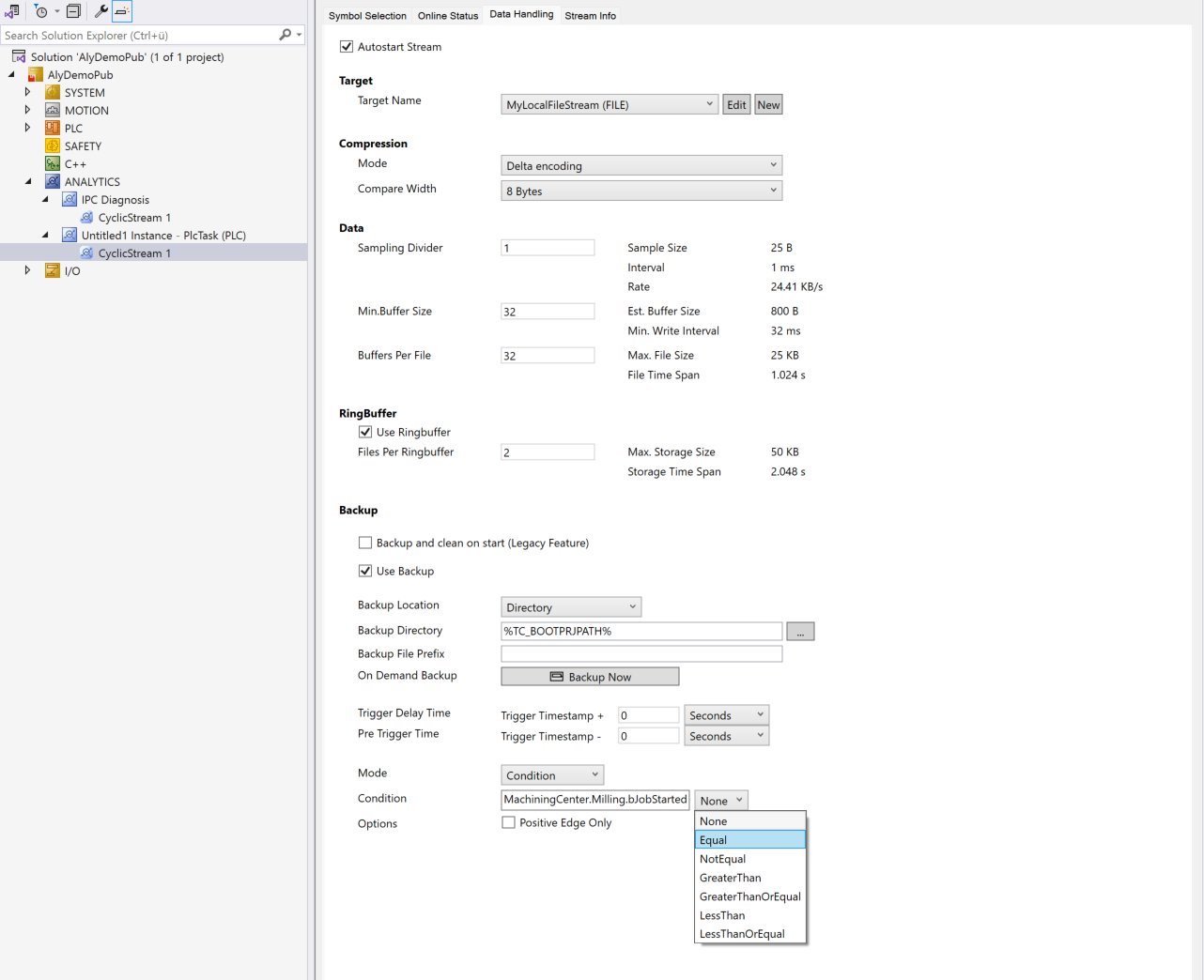Click the Backup Now button
The height and width of the screenshot is (980, 1204).
coord(590,677)
